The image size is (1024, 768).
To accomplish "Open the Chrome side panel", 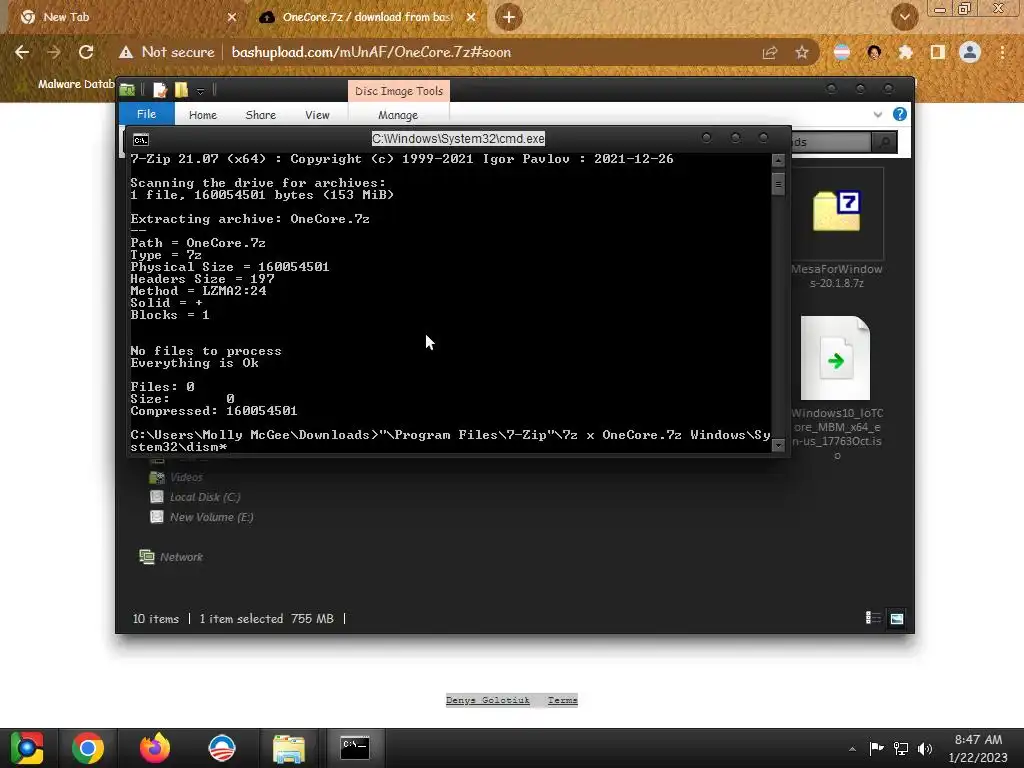I will coord(937,52).
